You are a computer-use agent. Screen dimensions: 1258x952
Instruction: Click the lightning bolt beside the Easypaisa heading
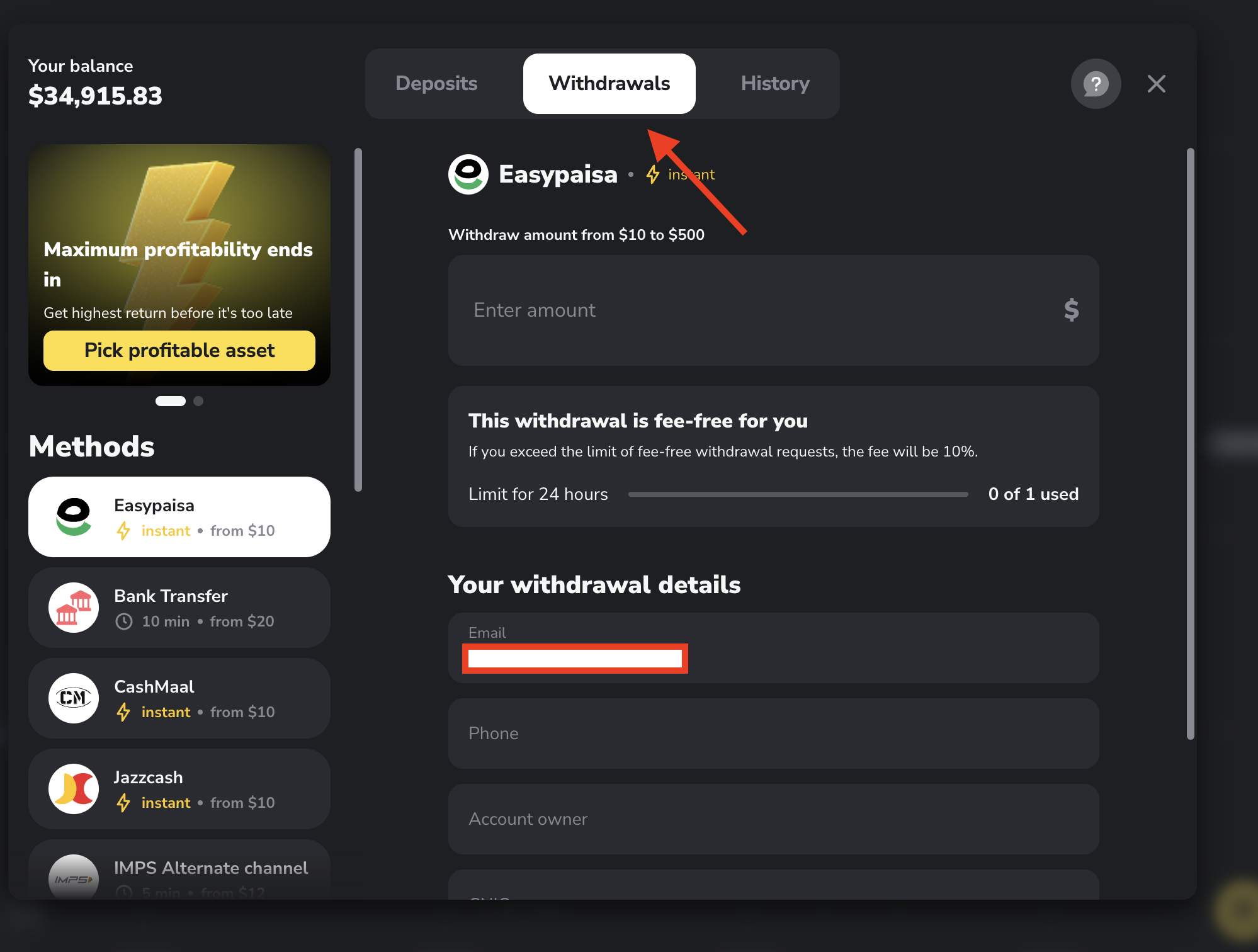[653, 174]
